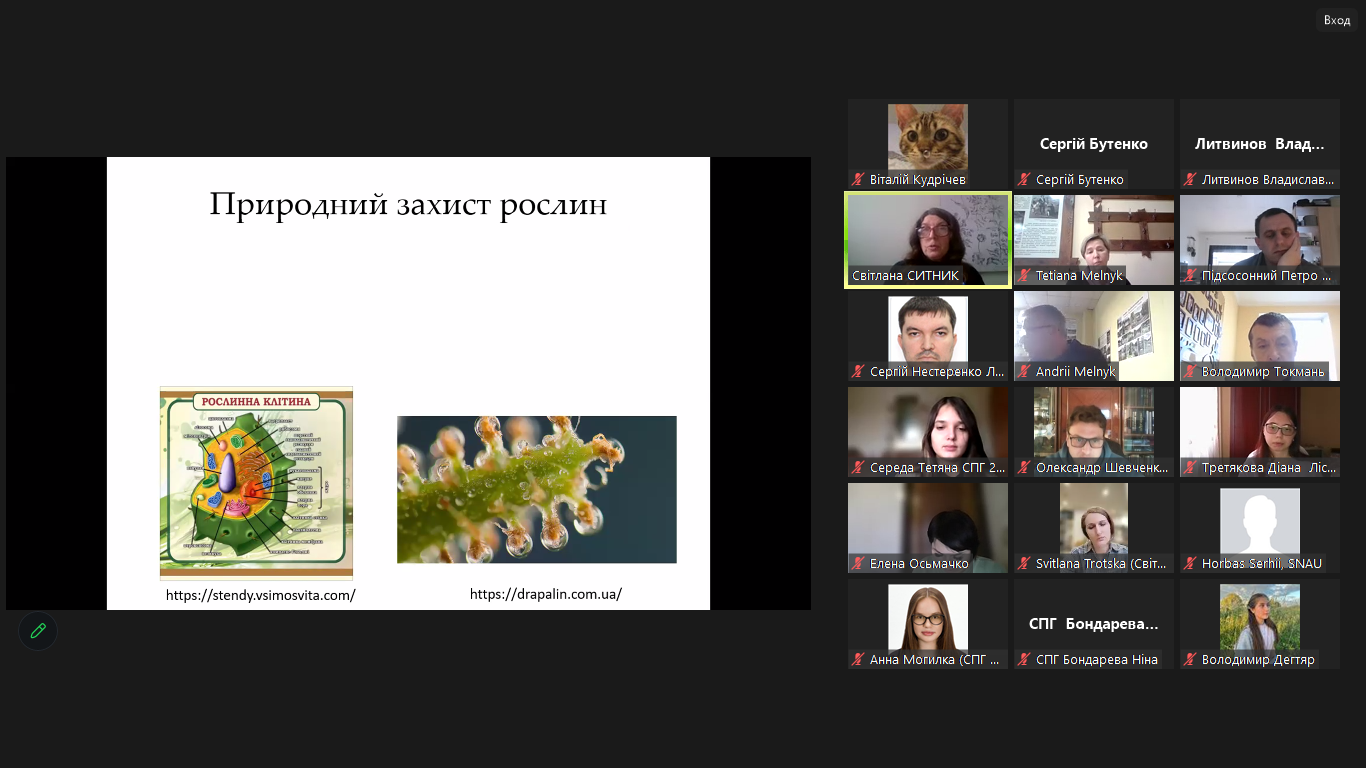Click muted mic icon on Елена Осьмачко tile
The height and width of the screenshot is (768, 1366).
point(858,564)
